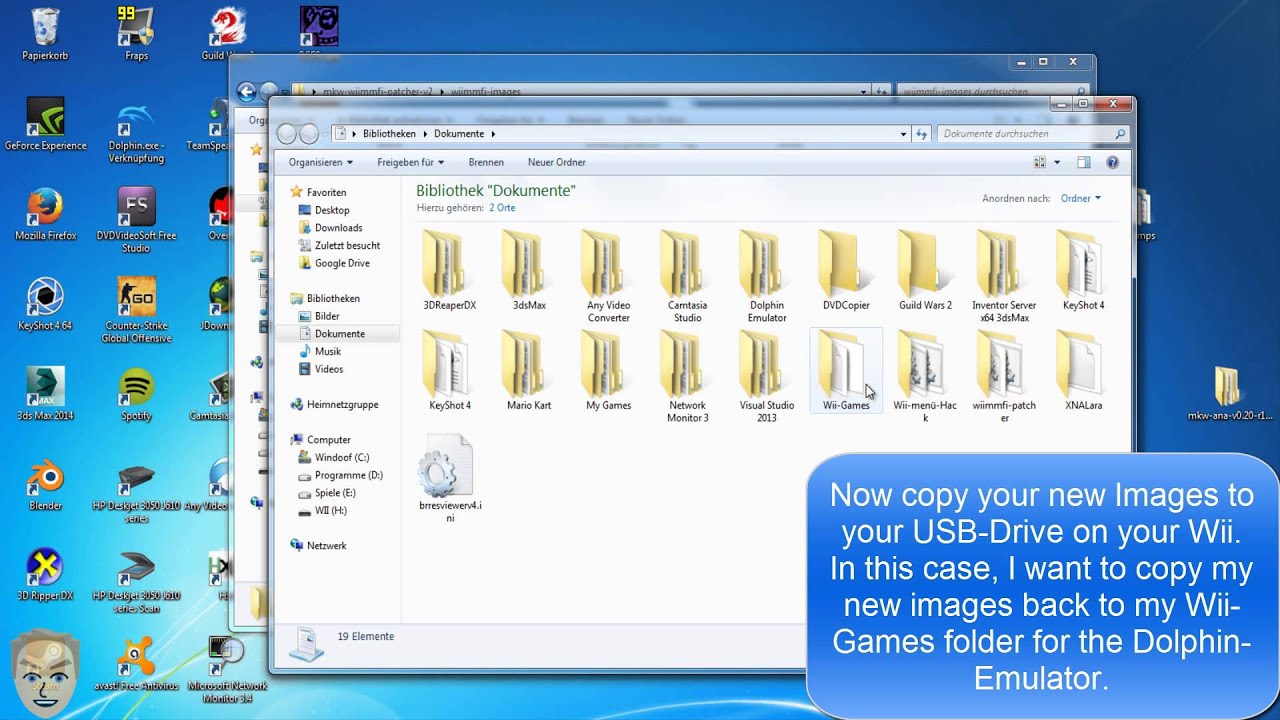Open the Inventor Server x64 3dsMax folder
The width and height of the screenshot is (1280, 720).
point(1004,276)
